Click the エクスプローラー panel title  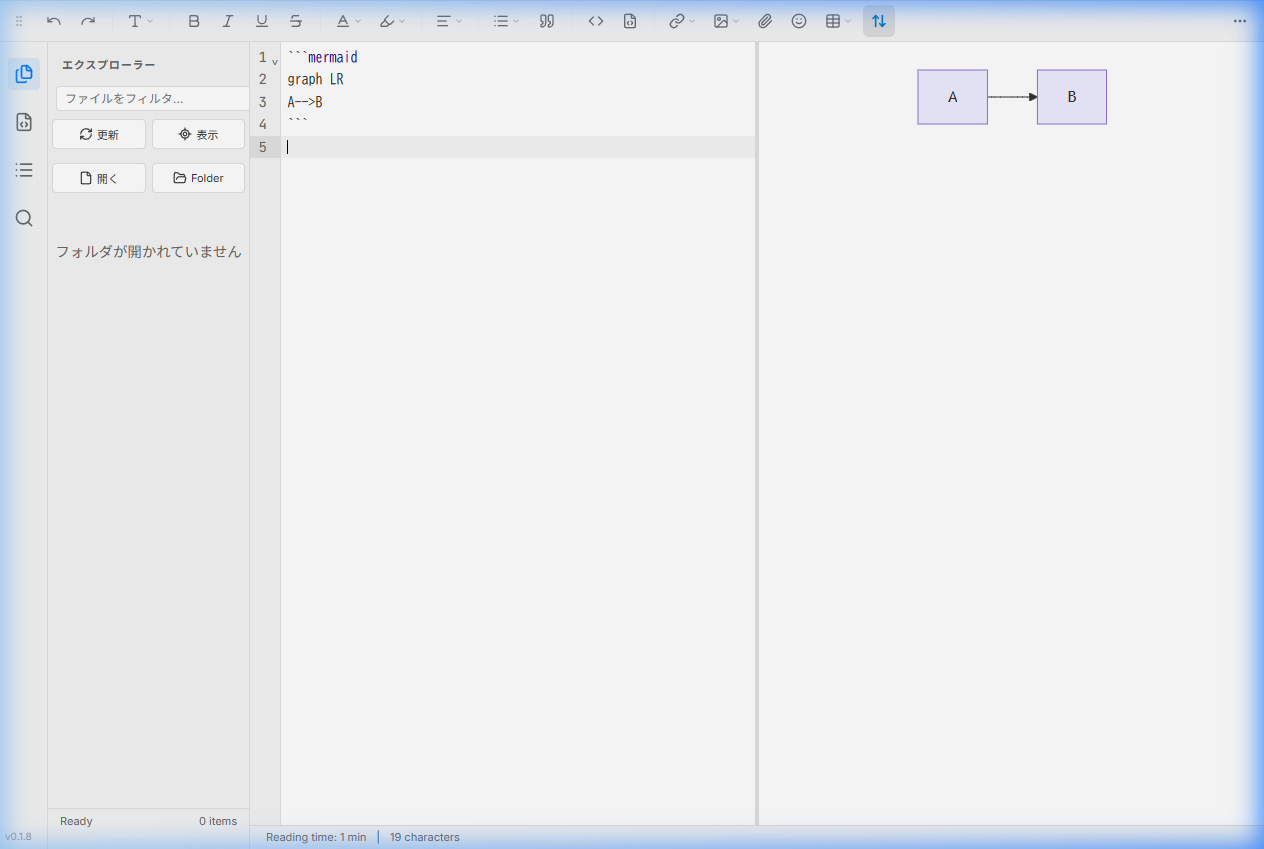pyautogui.click(x=109, y=65)
